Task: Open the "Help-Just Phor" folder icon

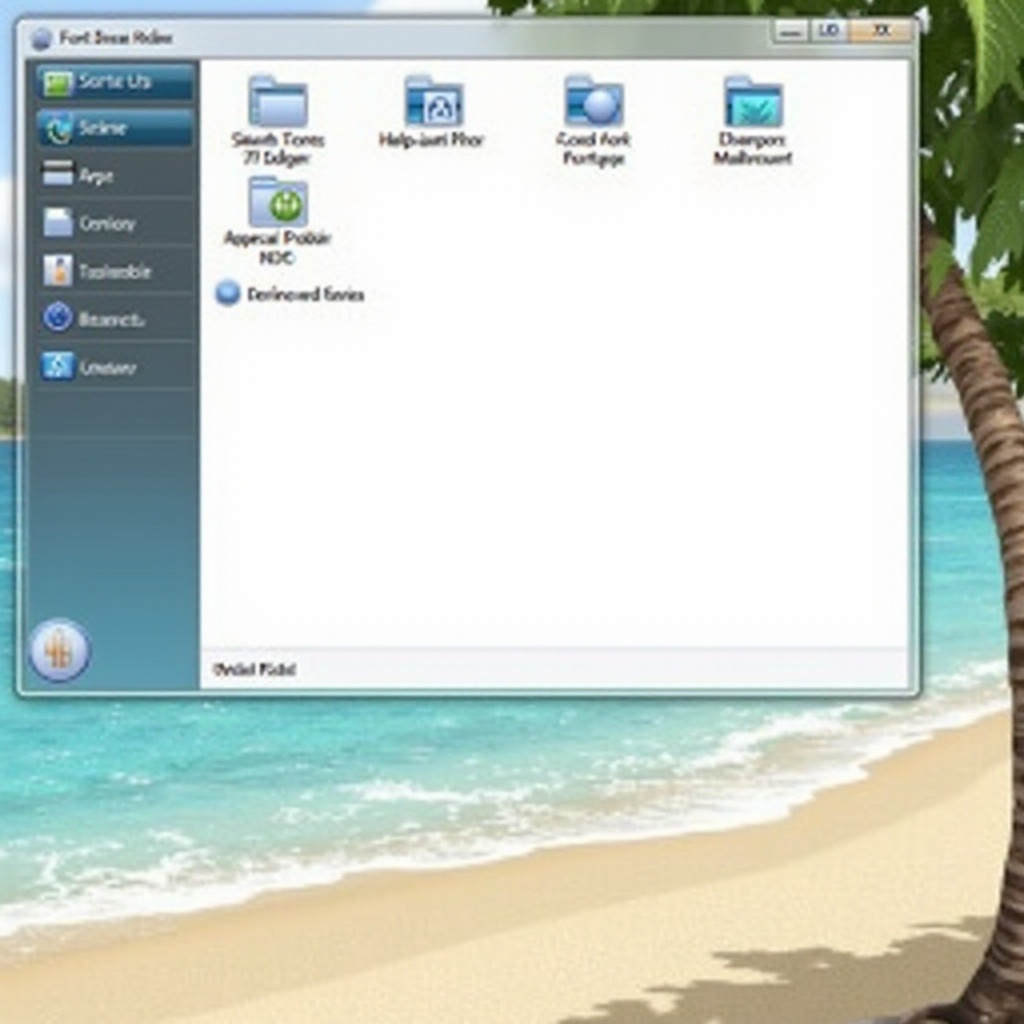Action: [433, 102]
